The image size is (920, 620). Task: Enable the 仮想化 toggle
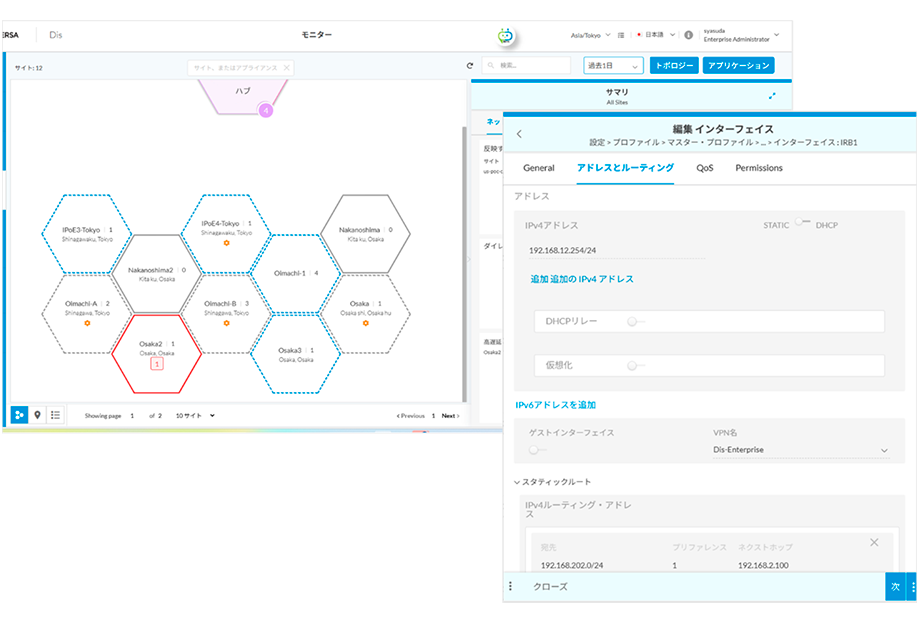click(633, 366)
